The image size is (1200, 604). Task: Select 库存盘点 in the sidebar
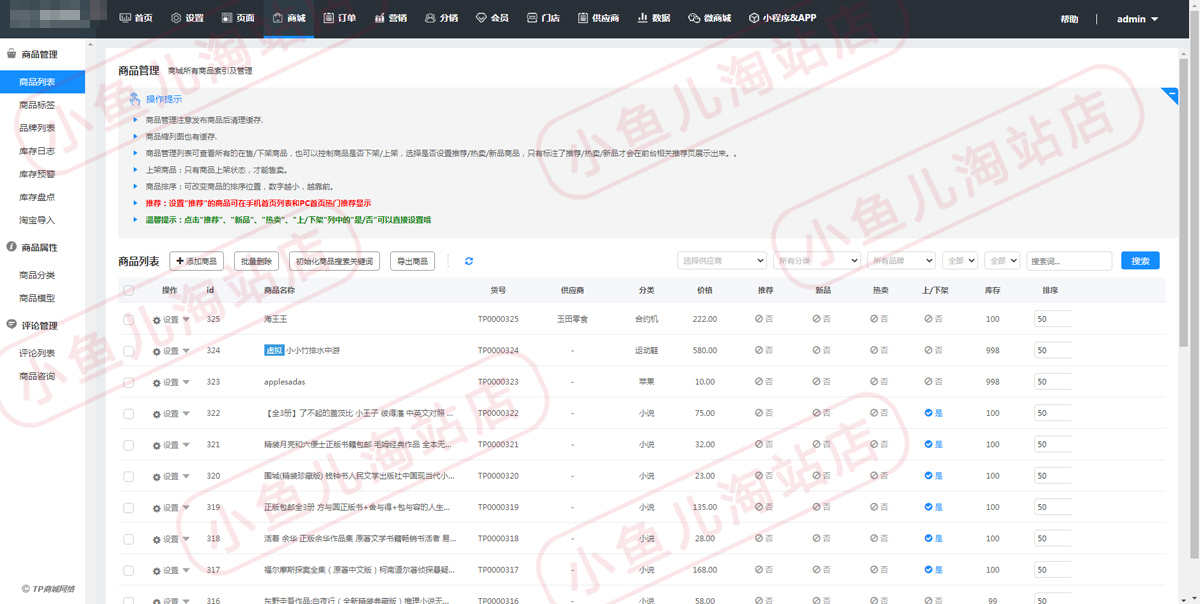pyautogui.click(x=37, y=197)
